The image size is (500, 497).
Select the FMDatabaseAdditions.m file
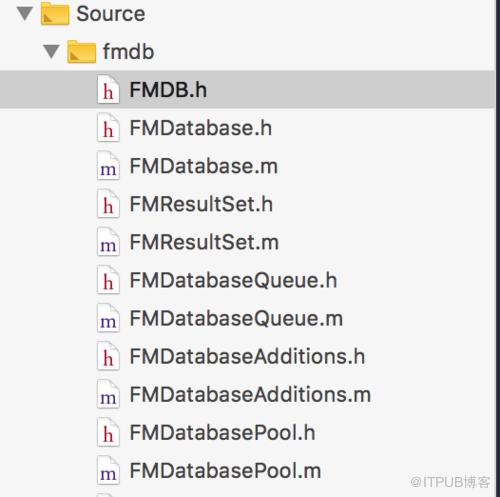click(x=250, y=394)
